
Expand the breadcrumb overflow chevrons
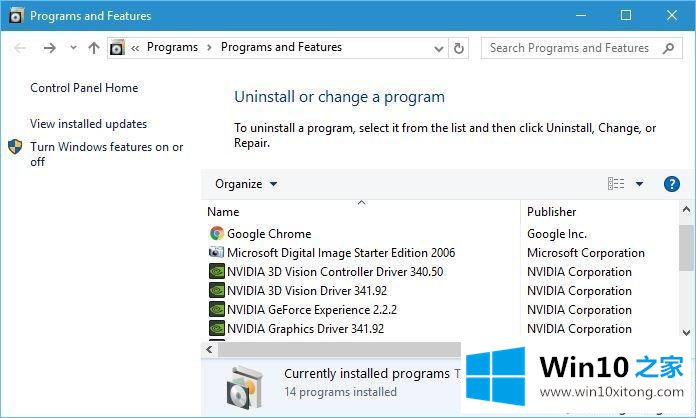click(x=135, y=48)
